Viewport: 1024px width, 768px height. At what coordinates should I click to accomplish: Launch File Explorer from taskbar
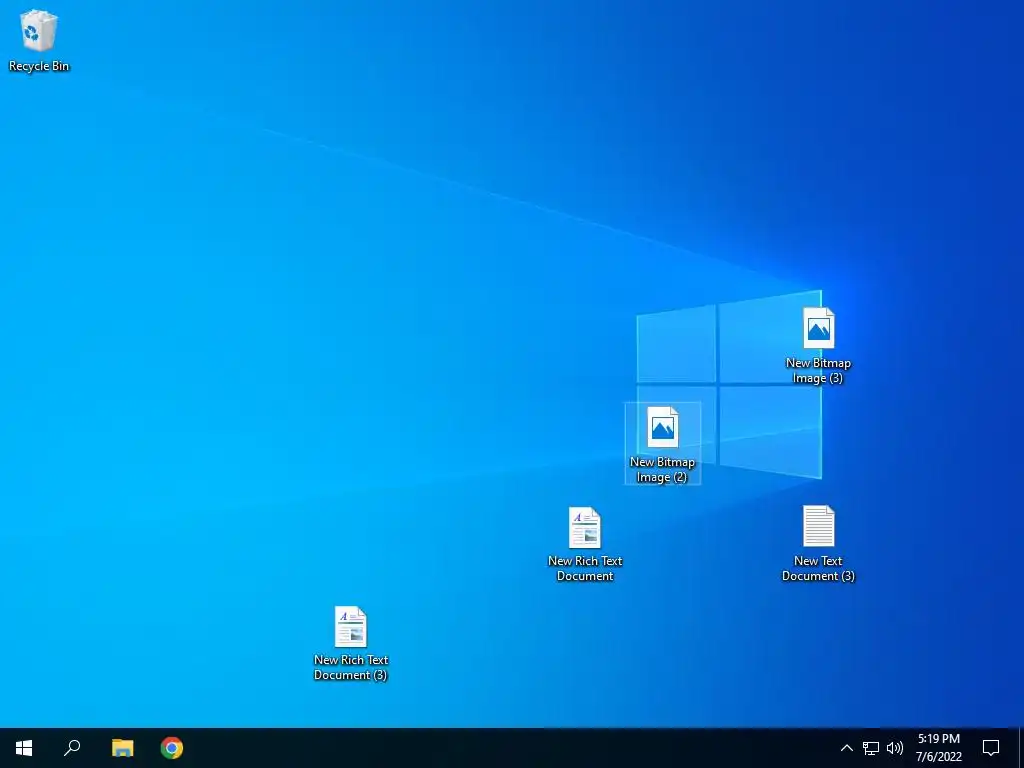click(x=122, y=748)
